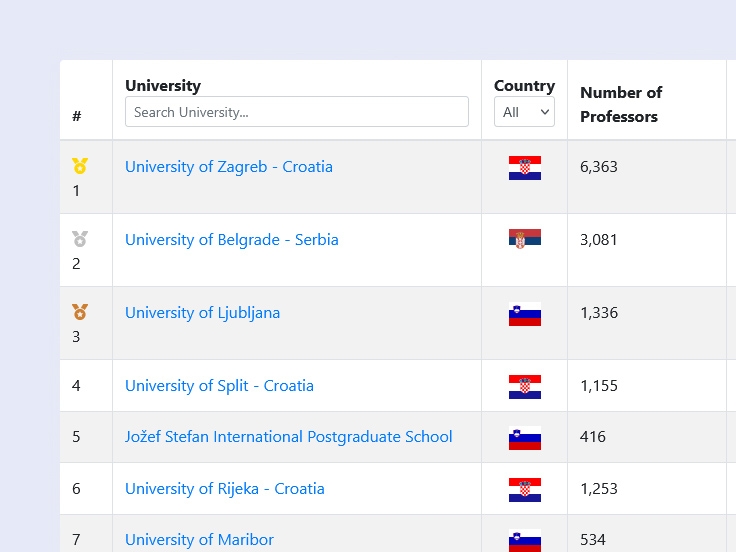
Task: Open Jožef Stefan International Postgraduate School link
Action: point(289,437)
